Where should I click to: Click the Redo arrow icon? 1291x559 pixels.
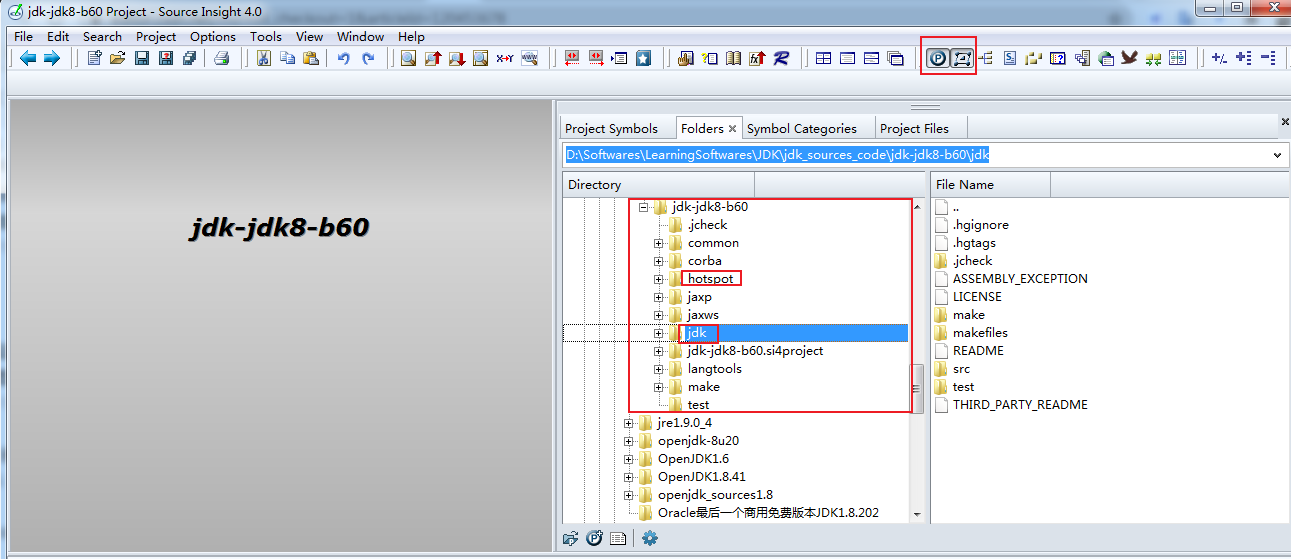(368, 58)
